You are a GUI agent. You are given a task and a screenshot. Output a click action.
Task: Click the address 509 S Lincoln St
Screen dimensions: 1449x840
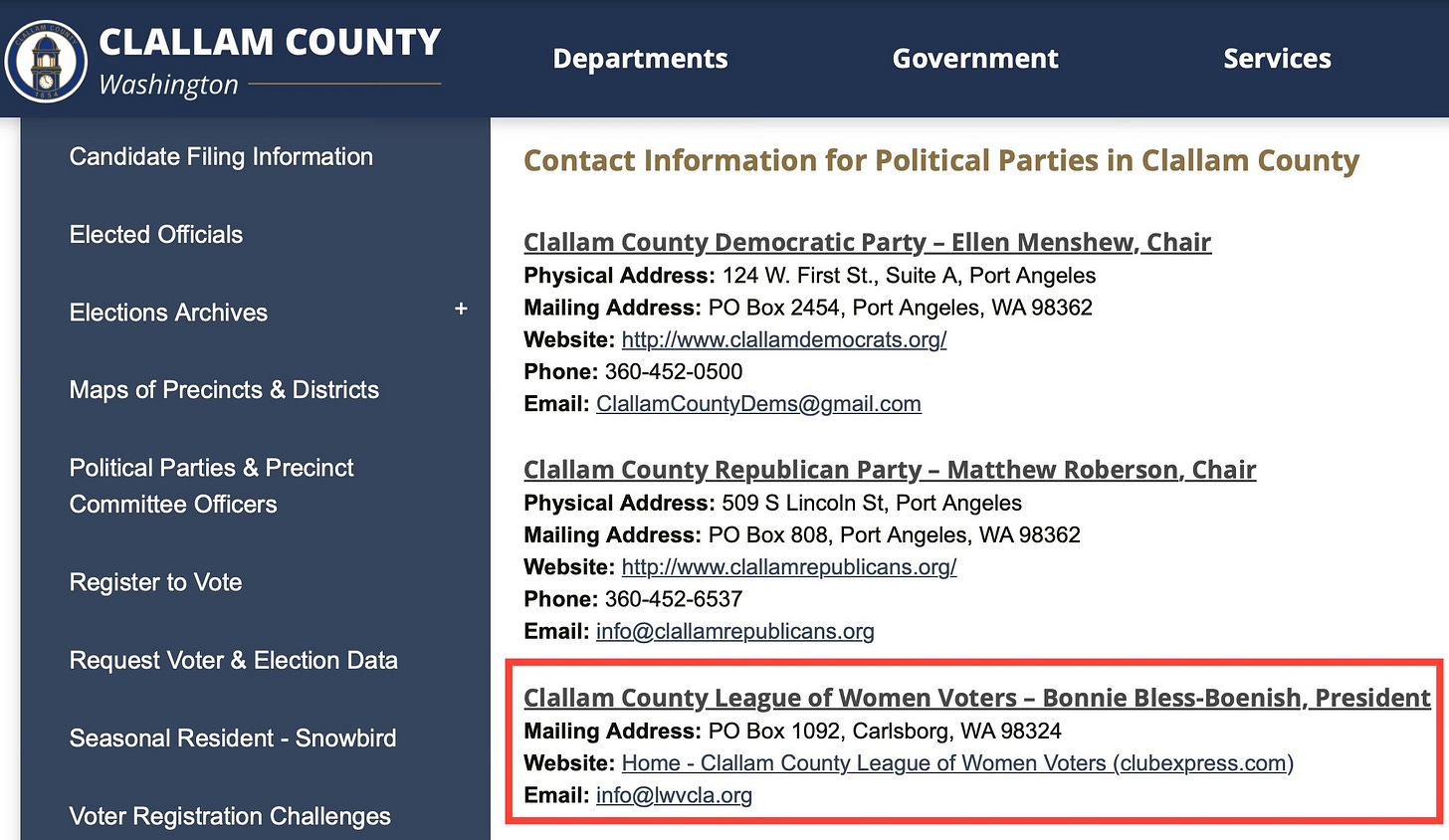[872, 503]
